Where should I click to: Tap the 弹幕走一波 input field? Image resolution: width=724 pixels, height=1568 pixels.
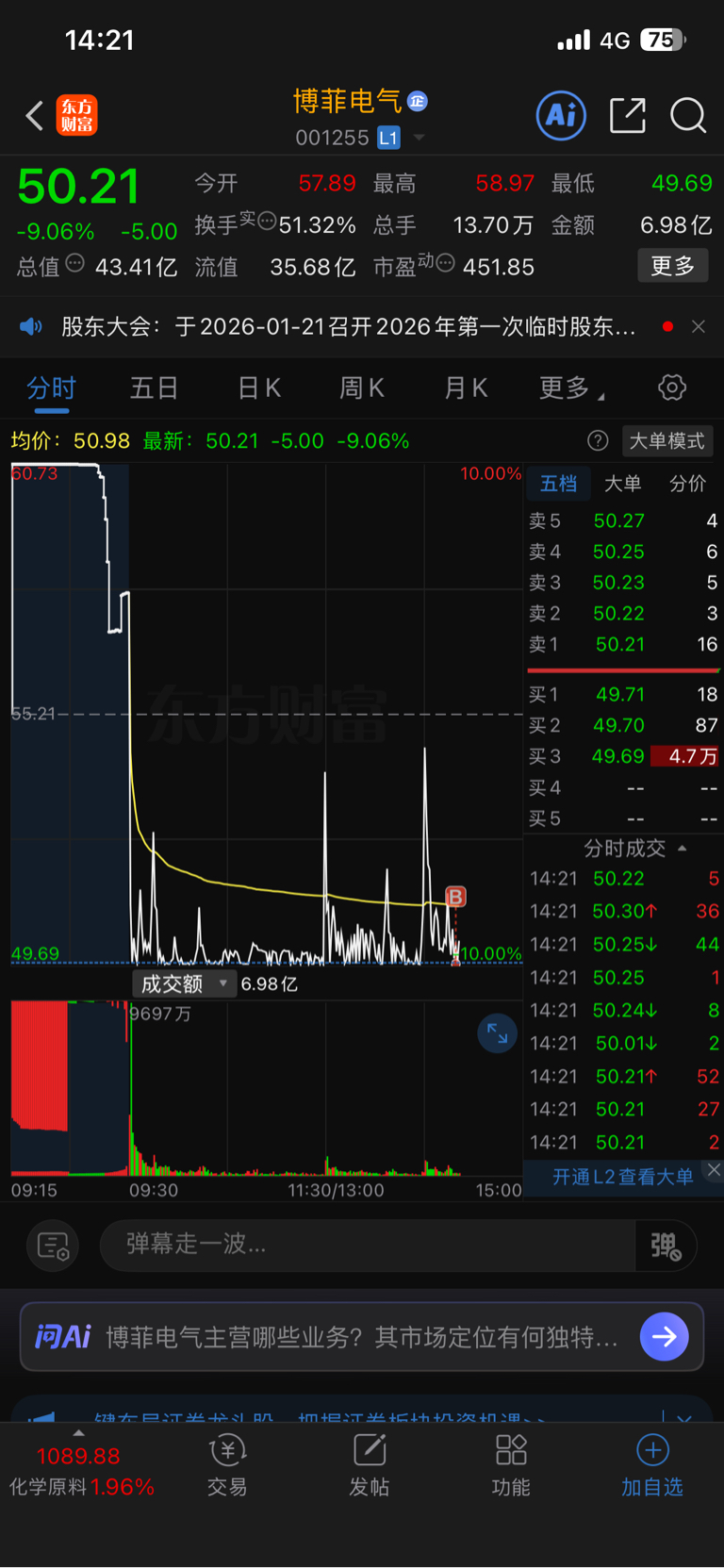coord(368,1245)
